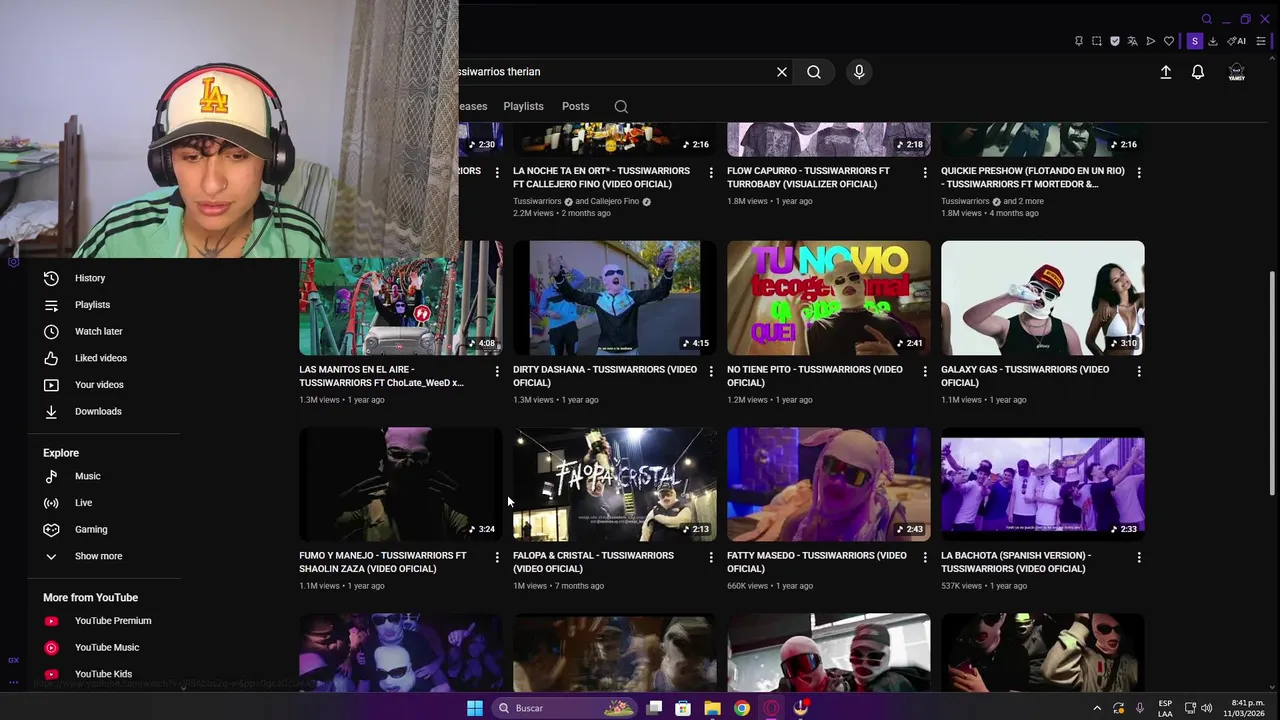Click the YouTube search magnifier button
The width and height of the screenshot is (1280, 720).
pos(814,72)
